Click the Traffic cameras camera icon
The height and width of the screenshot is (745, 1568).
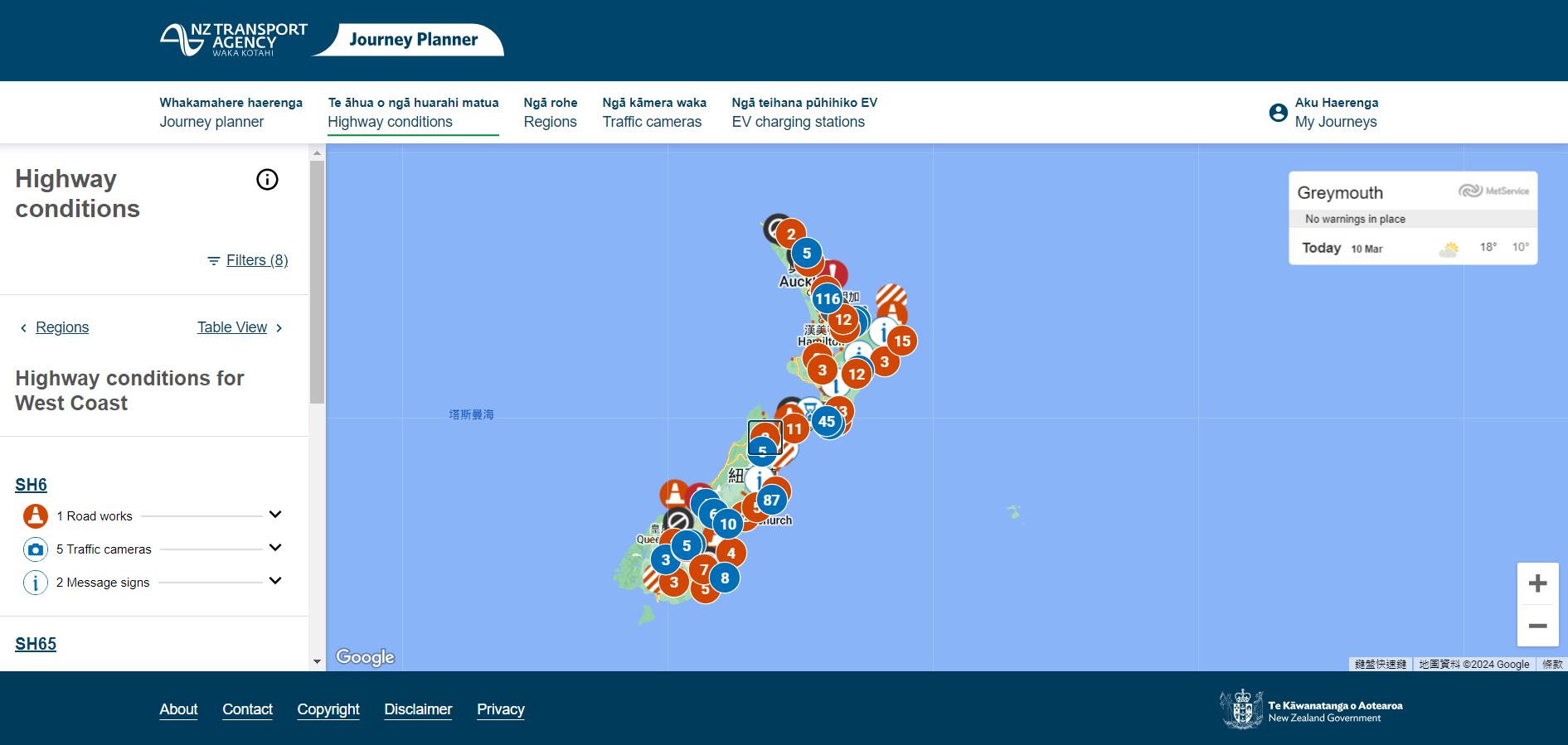coord(35,549)
